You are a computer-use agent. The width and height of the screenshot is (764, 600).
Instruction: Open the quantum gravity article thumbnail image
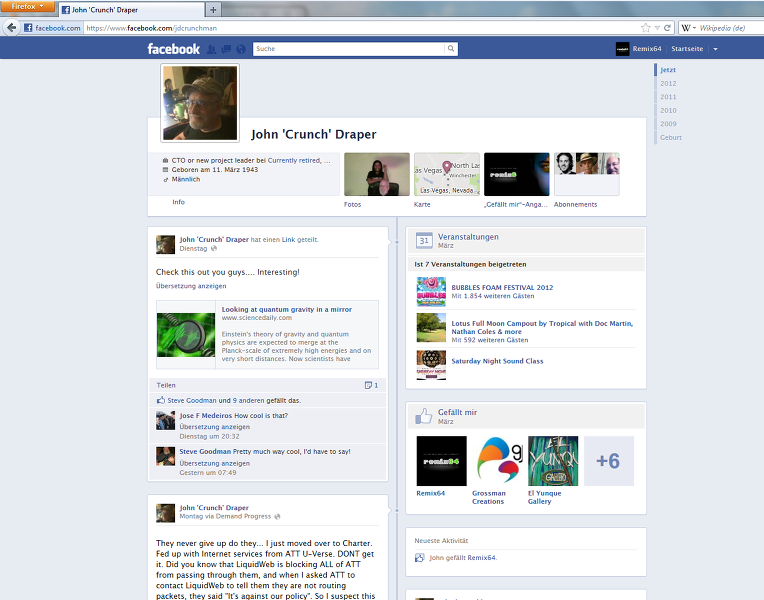coord(186,335)
